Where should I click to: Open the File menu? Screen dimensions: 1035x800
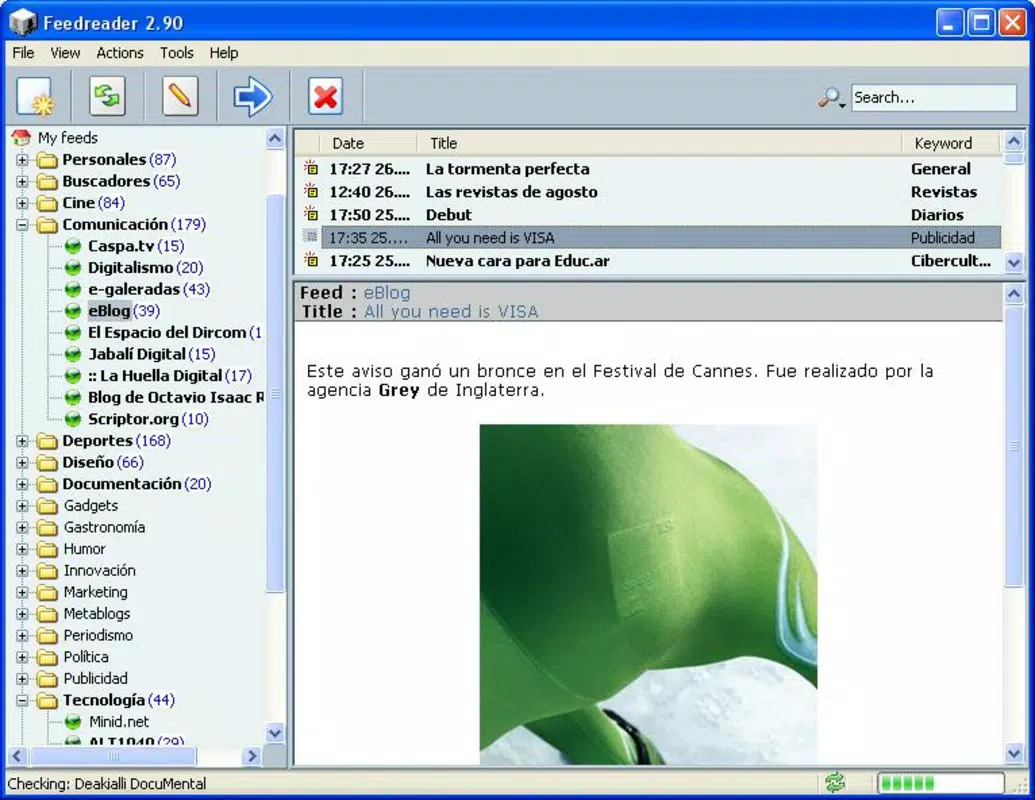23,53
